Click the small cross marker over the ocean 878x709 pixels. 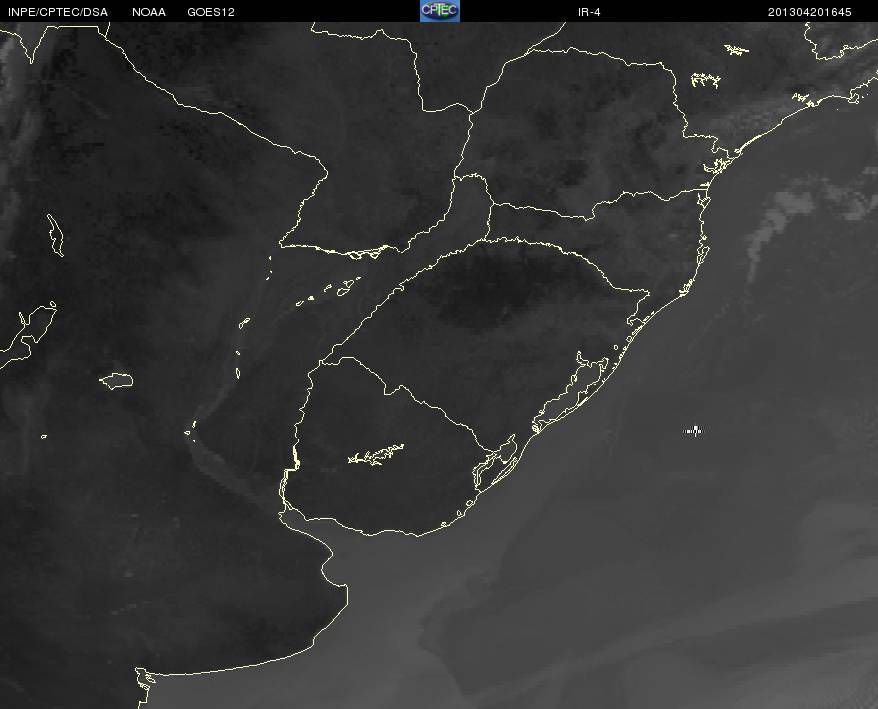pyautogui.click(x=694, y=431)
